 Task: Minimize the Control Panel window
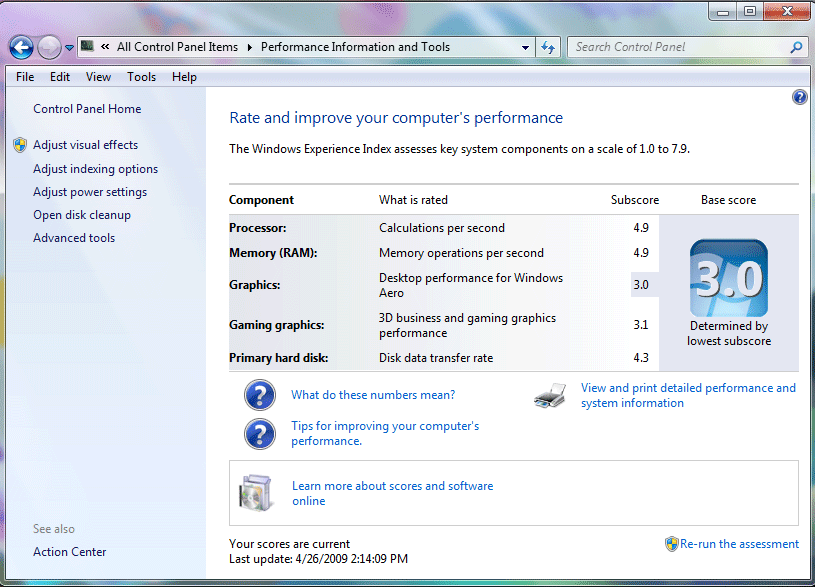click(x=722, y=11)
